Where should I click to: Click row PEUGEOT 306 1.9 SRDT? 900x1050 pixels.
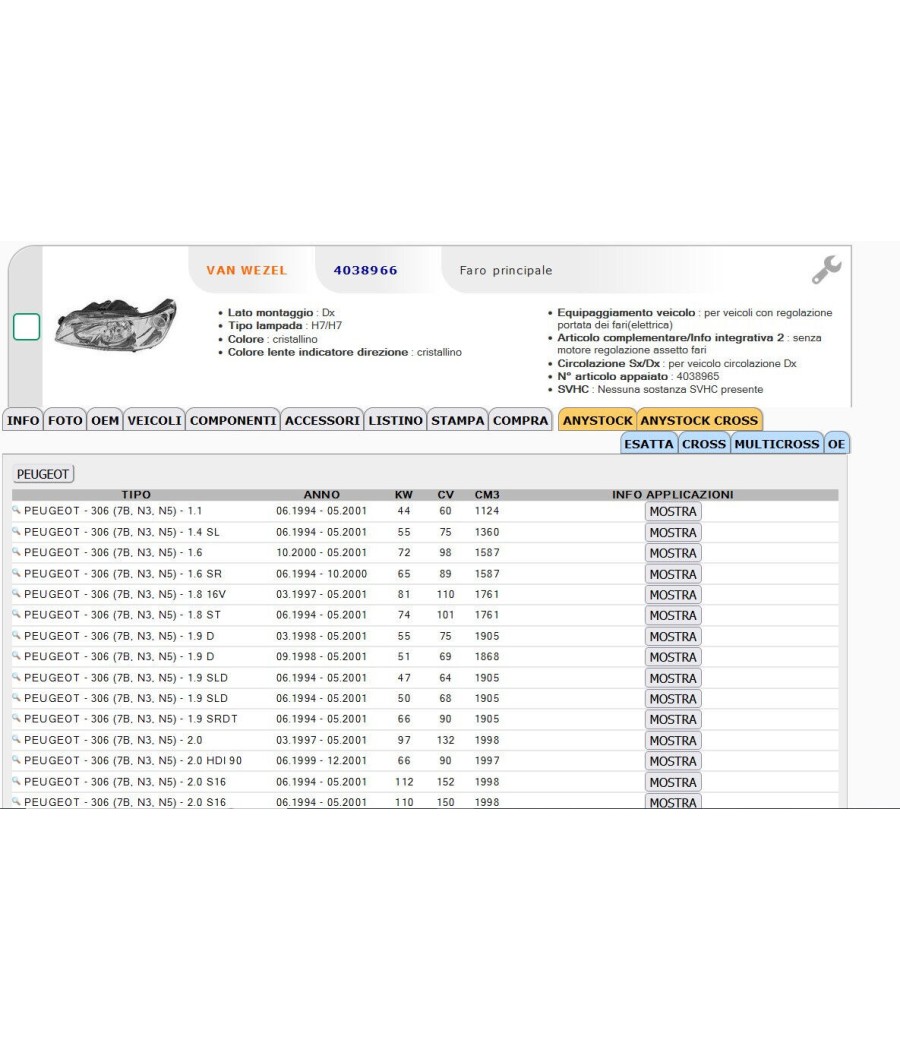click(x=425, y=719)
